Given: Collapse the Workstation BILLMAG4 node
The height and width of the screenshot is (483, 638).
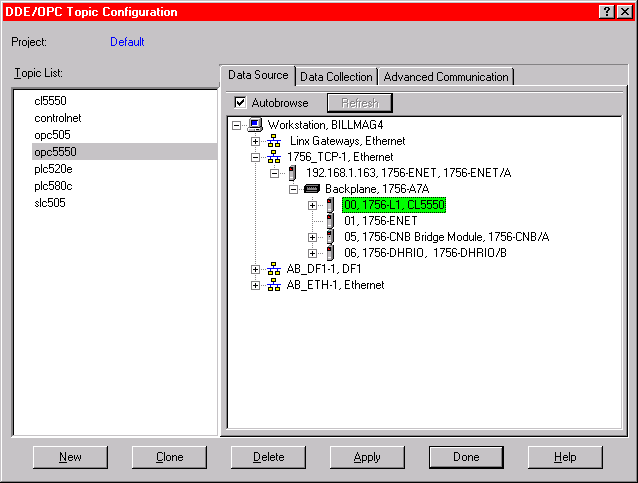Looking at the screenshot, I should pyautogui.click(x=236, y=125).
